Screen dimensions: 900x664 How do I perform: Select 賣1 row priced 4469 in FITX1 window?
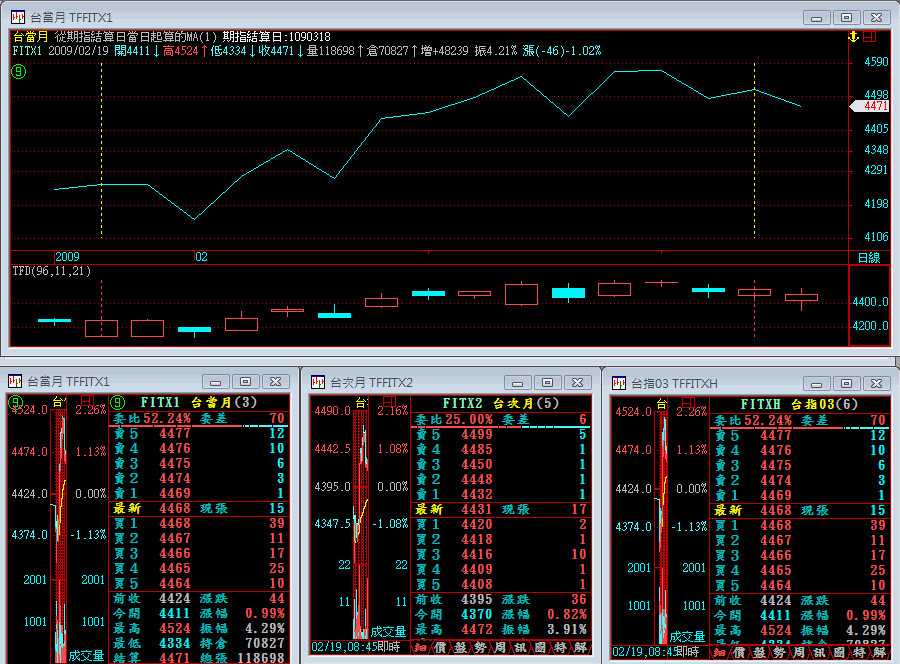[x=199, y=494]
